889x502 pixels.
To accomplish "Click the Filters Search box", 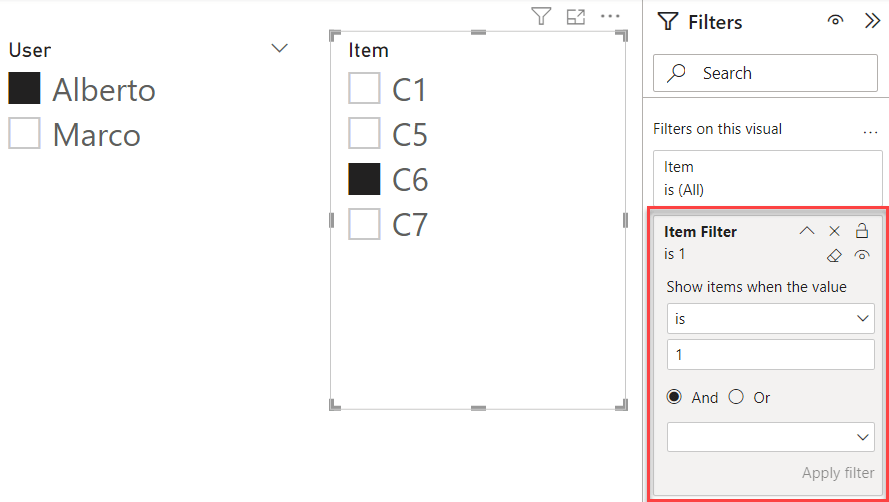I will click(x=765, y=73).
